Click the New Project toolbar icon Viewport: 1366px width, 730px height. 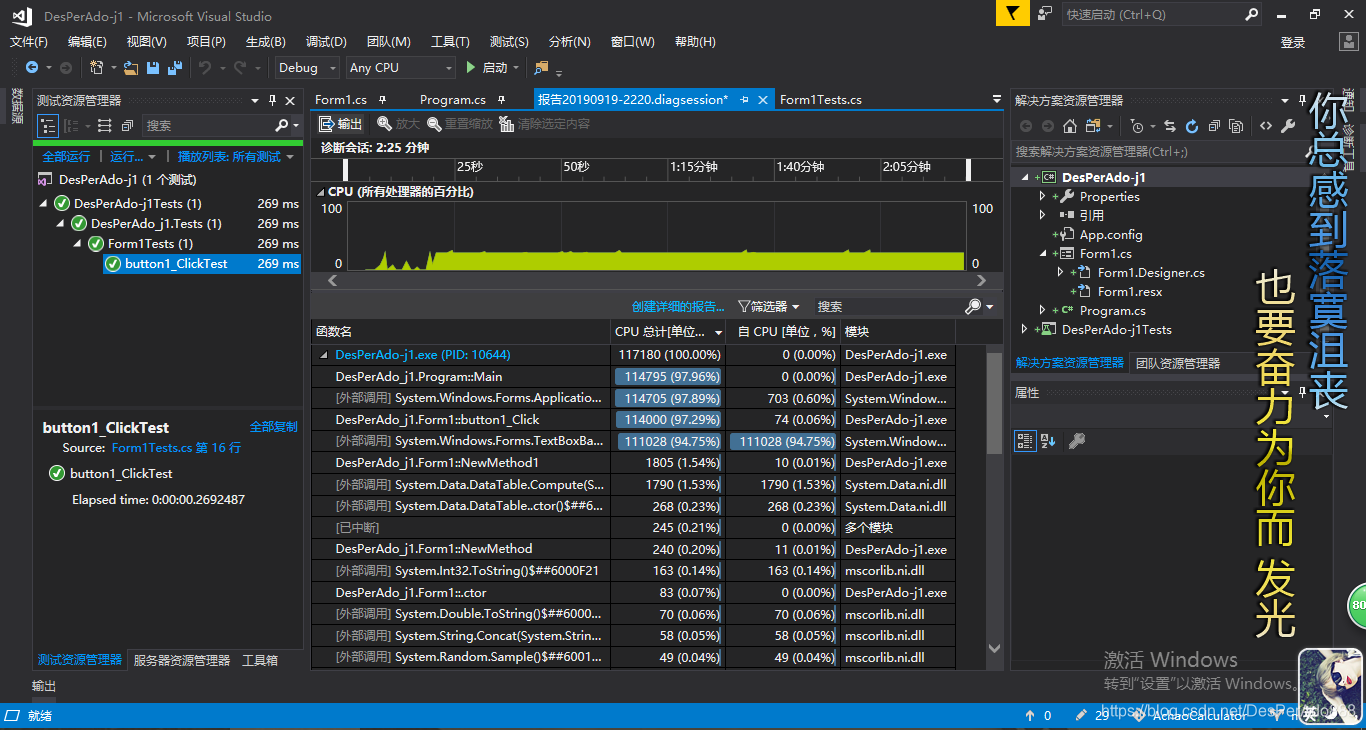(x=96, y=67)
